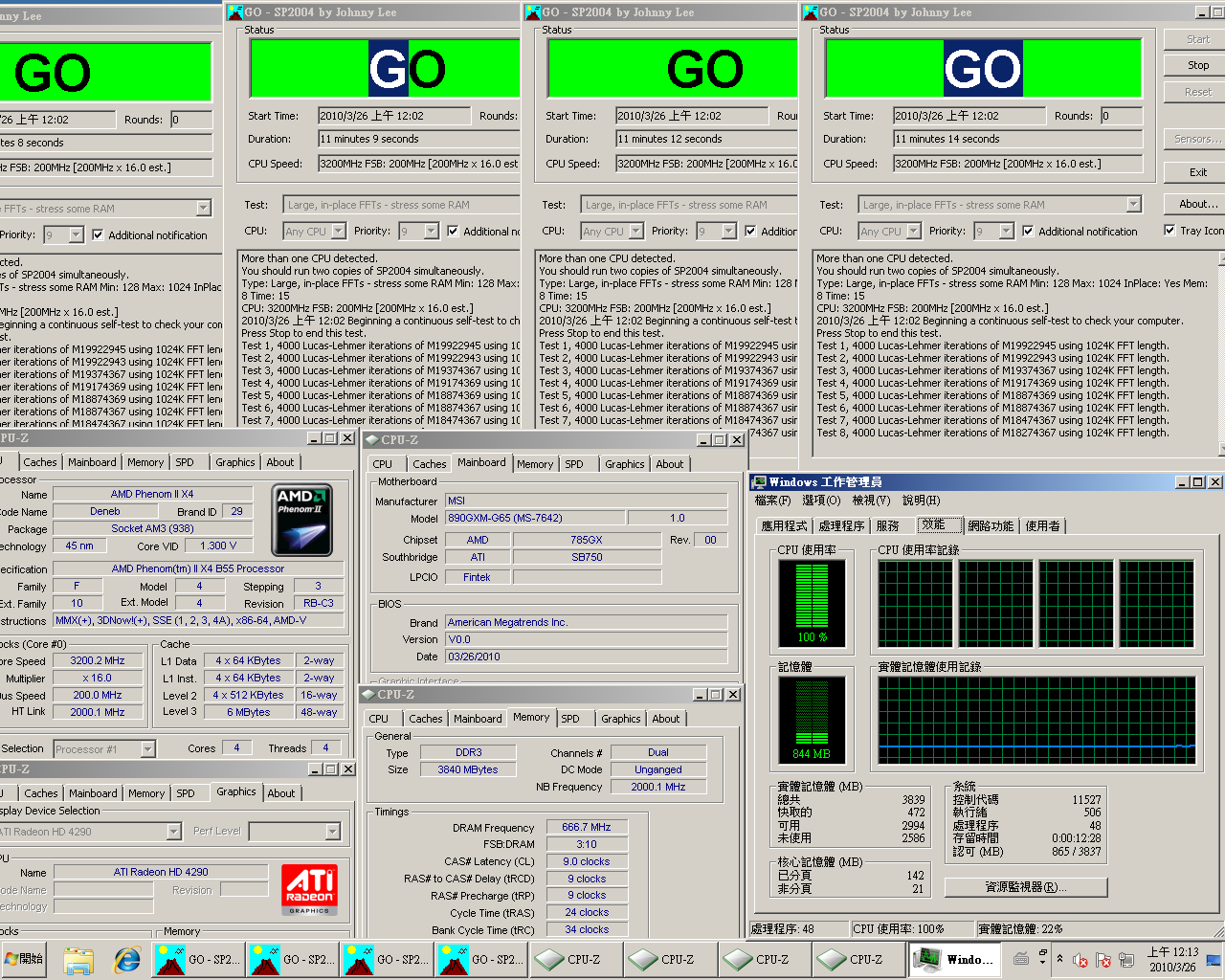This screenshot has width=1225, height=980.
Task: Switch to the 處理程序 tab in Task Manager
Action: (x=841, y=525)
